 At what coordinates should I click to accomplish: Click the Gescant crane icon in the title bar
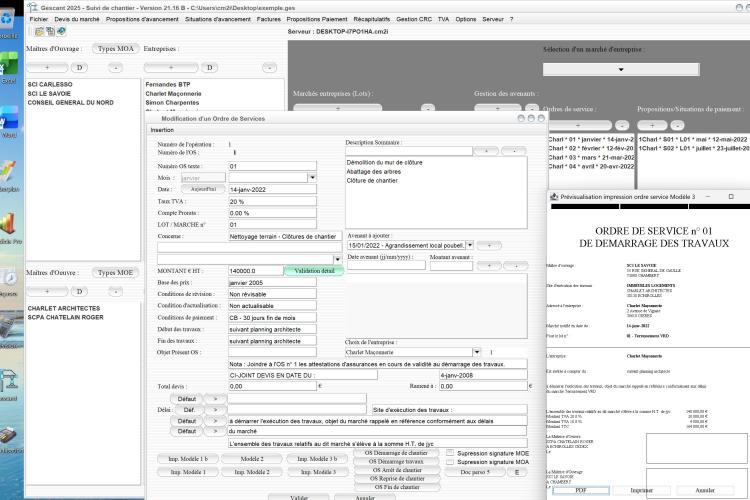(x=33, y=7)
